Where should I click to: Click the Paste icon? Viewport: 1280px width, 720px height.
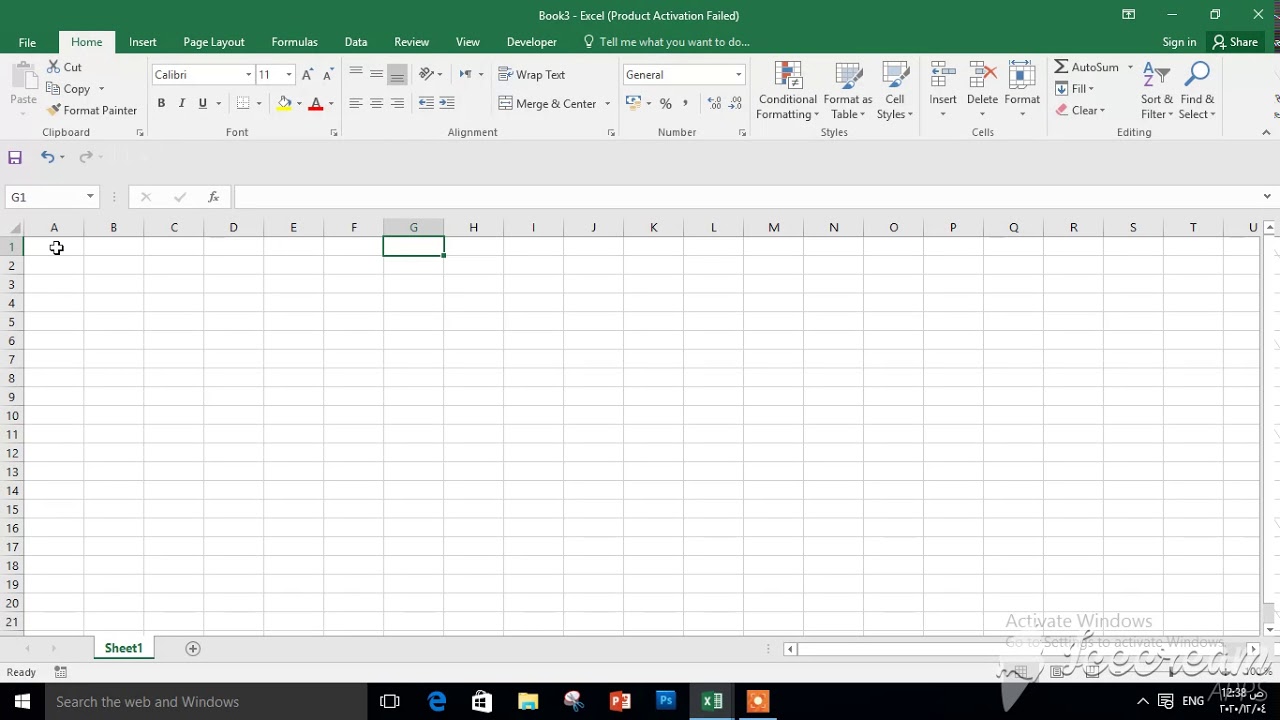point(23,76)
